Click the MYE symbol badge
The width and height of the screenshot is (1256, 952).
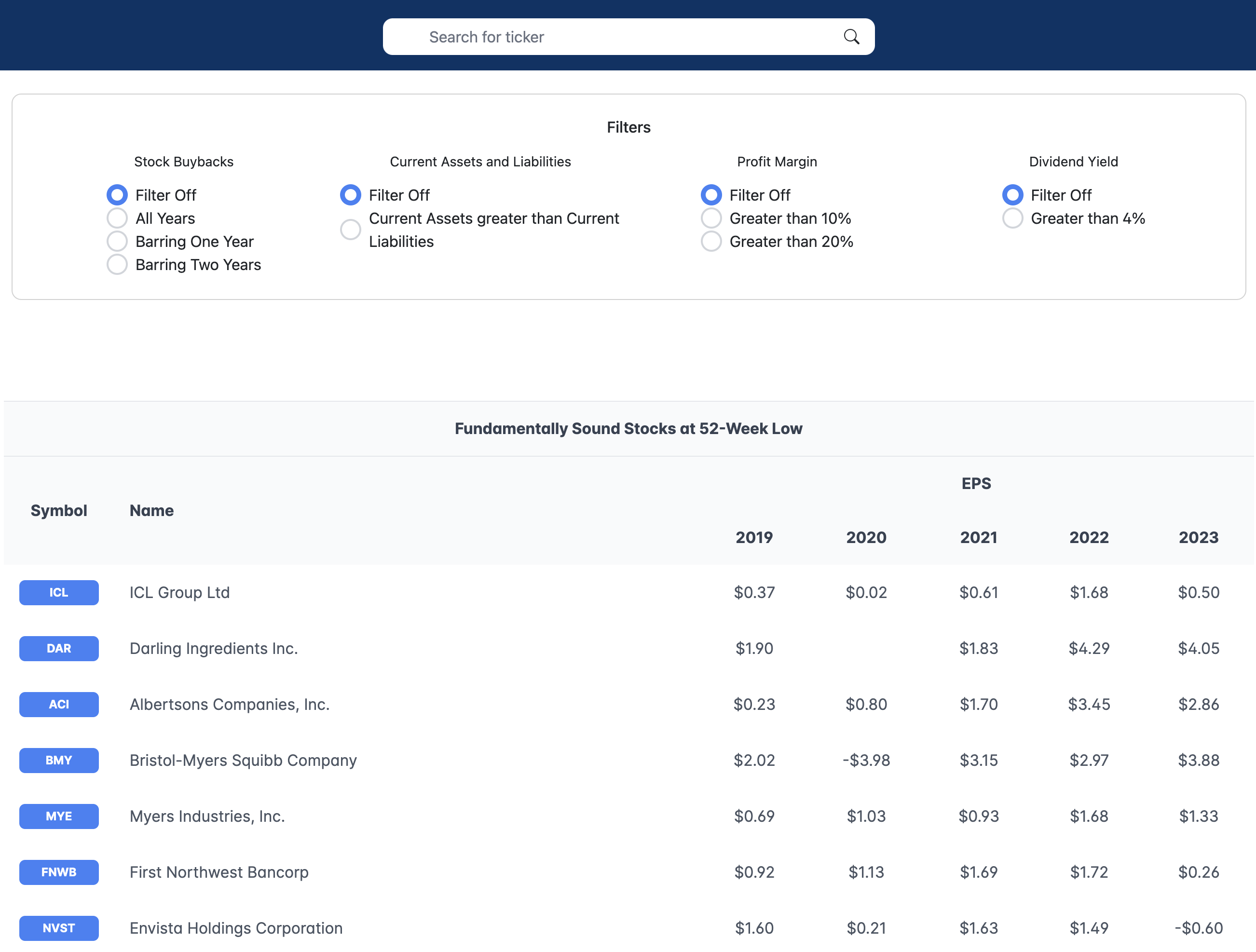pyautogui.click(x=58, y=816)
